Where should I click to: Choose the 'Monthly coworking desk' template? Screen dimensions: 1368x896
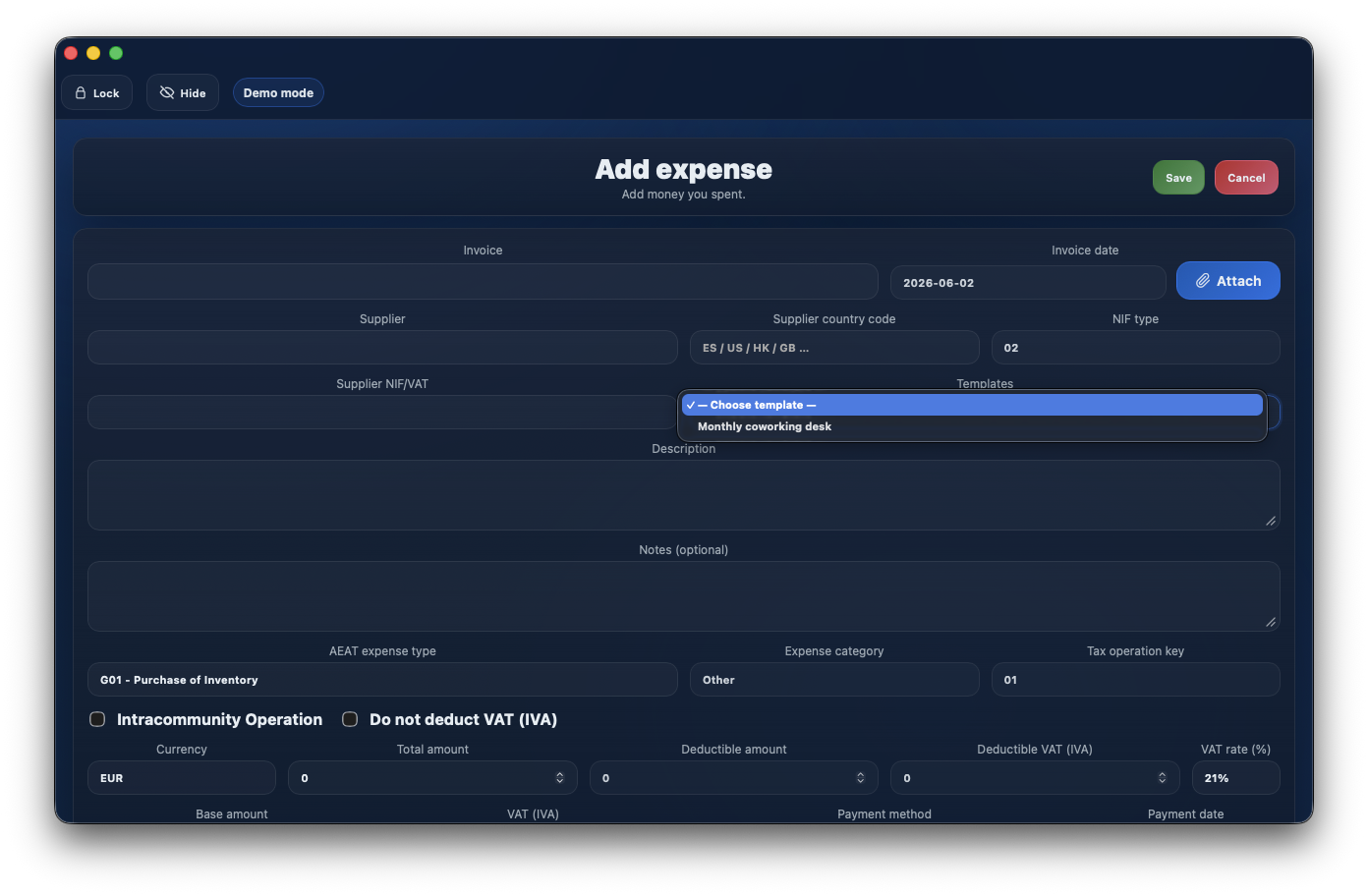pos(972,426)
